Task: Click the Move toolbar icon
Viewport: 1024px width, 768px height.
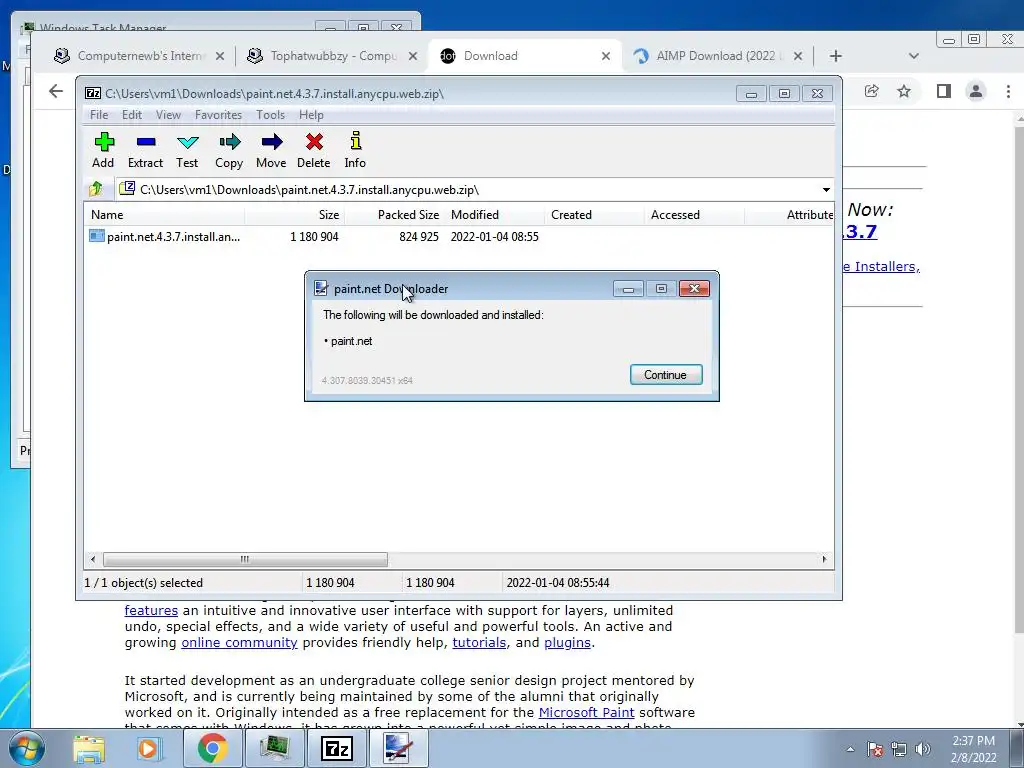Action: click(x=271, y=151)
